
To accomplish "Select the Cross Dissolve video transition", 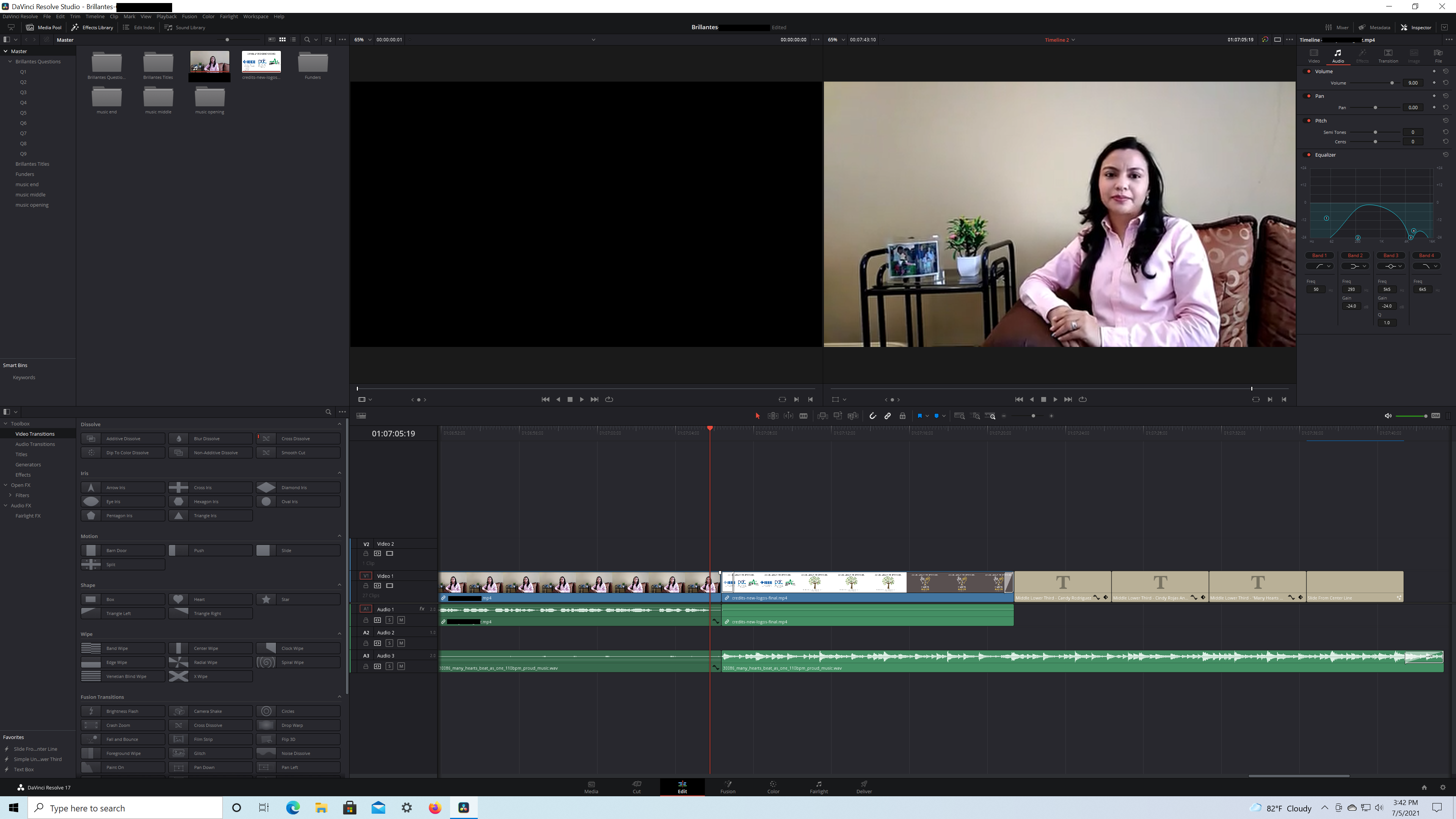I will (298, 439).
